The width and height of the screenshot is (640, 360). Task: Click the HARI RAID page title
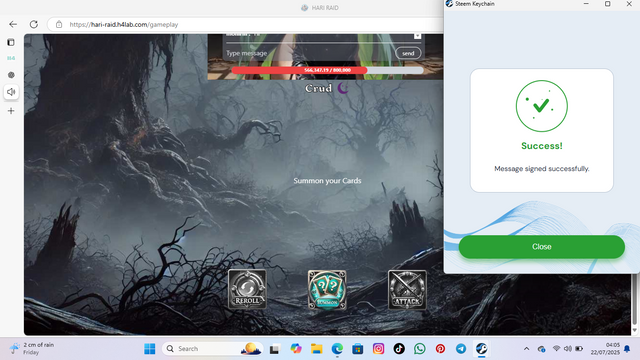click(x=325, y=8)
